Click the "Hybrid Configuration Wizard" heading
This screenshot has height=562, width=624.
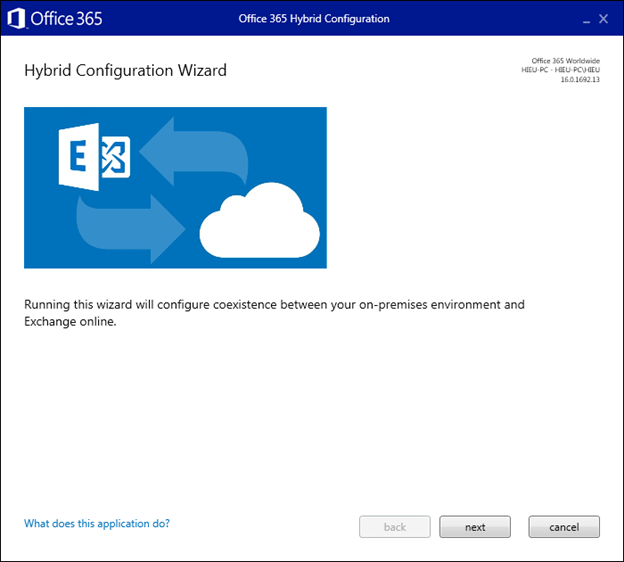(x=125, y=70)
